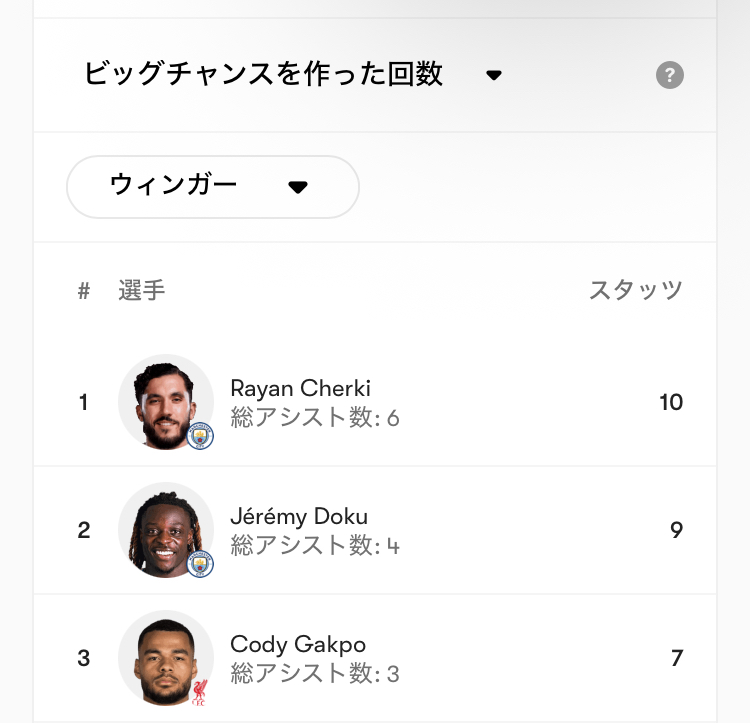Select the Jérémy Doku player name
The height and width of the screenshot is (723, 750).
pyautogui.click(x=299, y=516)
